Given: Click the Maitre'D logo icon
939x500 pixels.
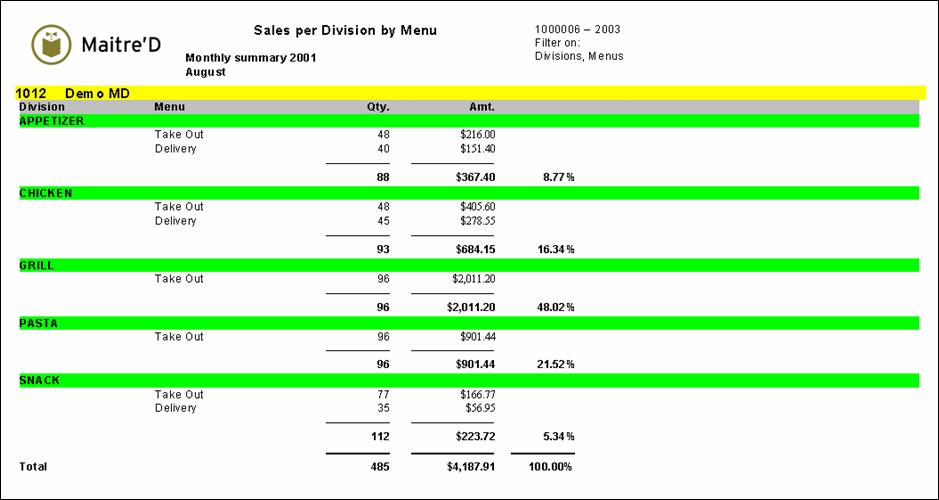Looking at the screenshot, I should [52, 44].
